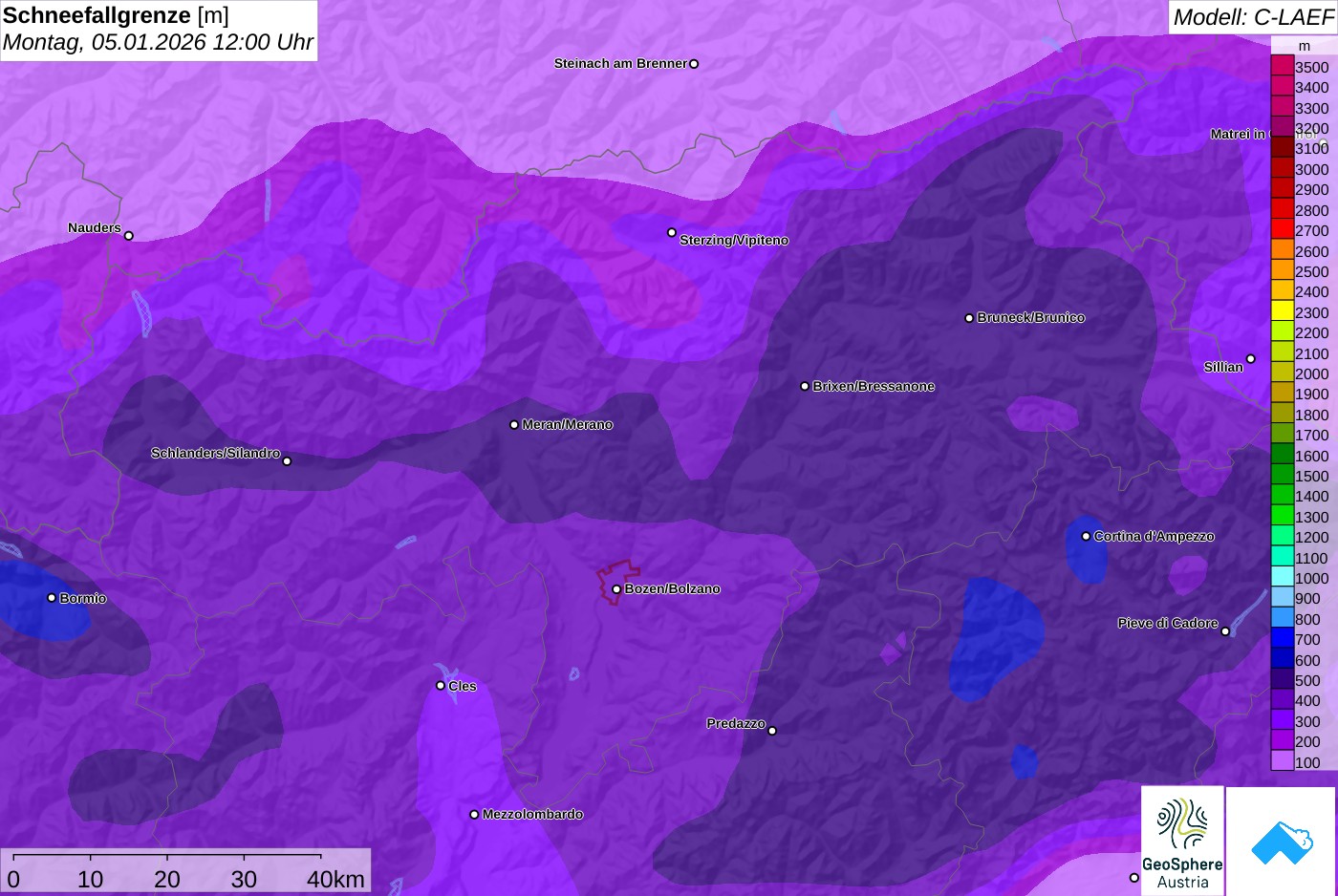Click the "Bruneck/Brunico" label text
The width and height of the screenshot is (1338, 896).
click(1031, 318)
